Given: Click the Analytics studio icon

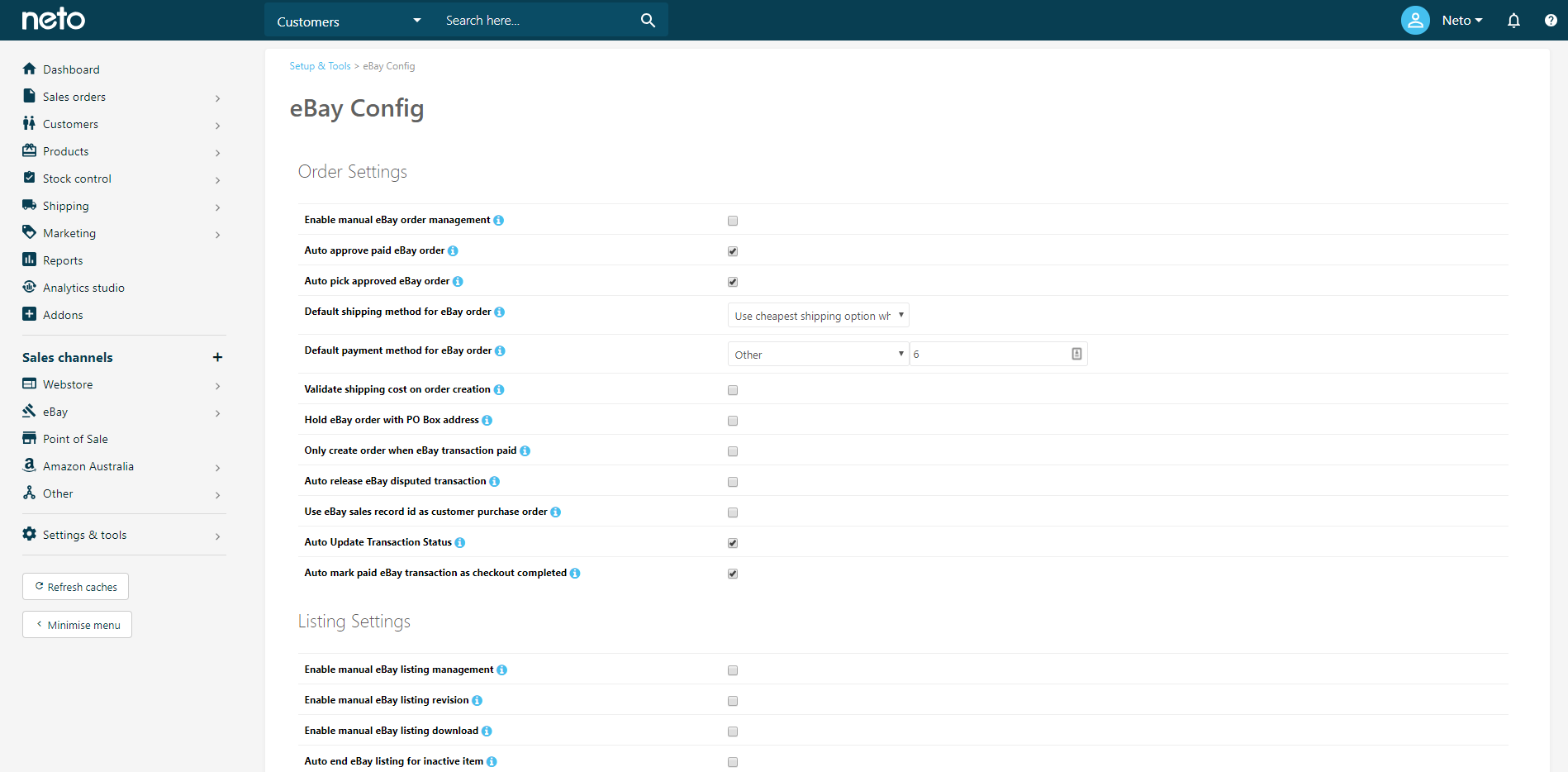Looking at the screenshot, I should (30, 287).
